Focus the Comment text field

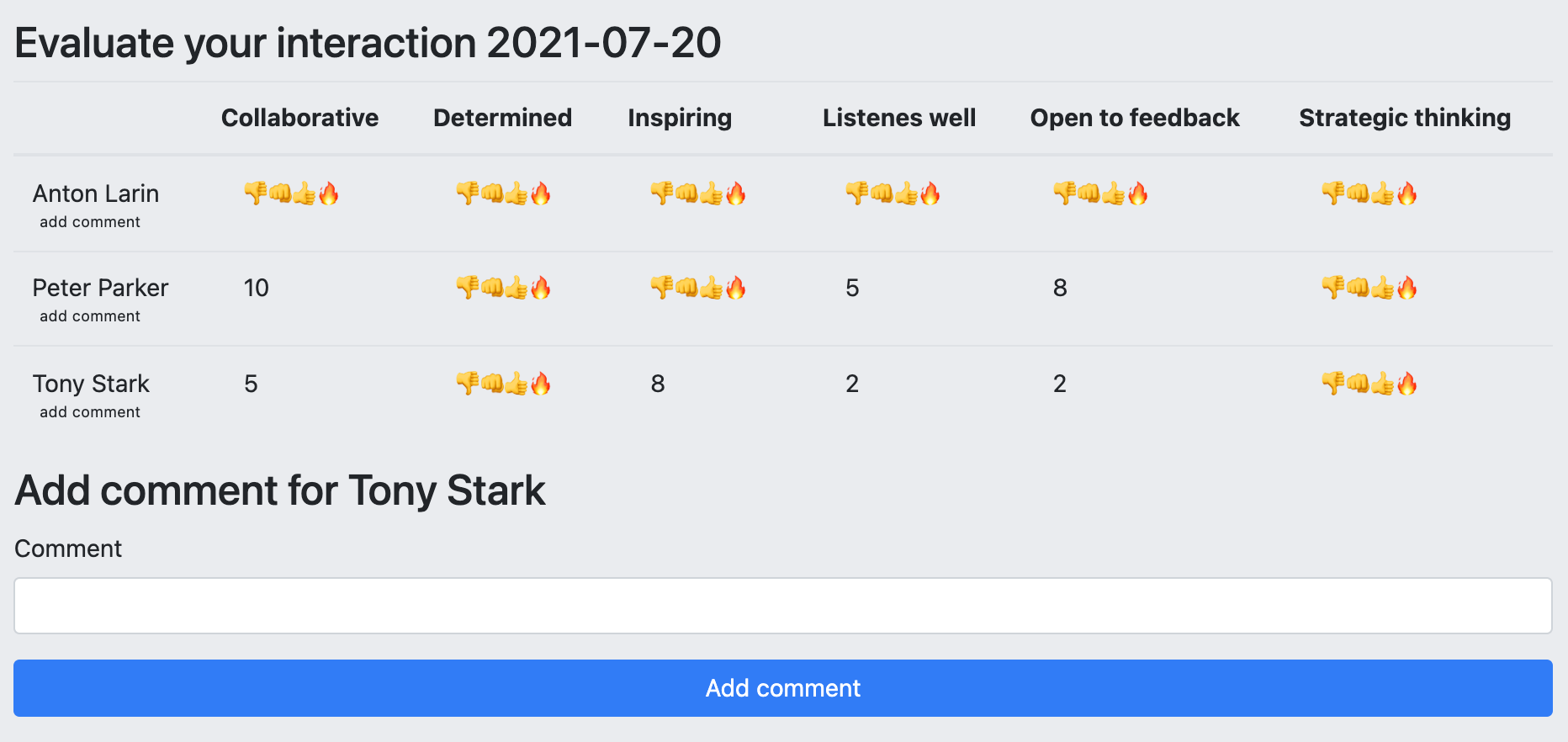(783, 606)
